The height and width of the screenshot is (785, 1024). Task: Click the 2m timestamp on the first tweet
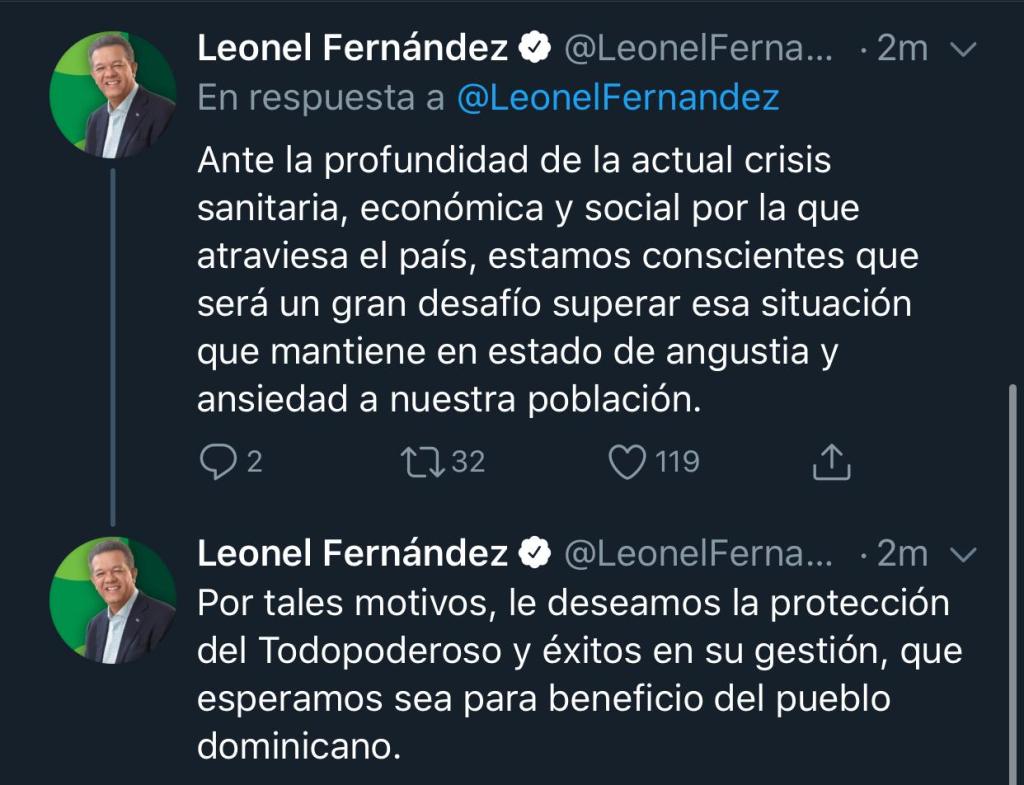click(902, 48)
